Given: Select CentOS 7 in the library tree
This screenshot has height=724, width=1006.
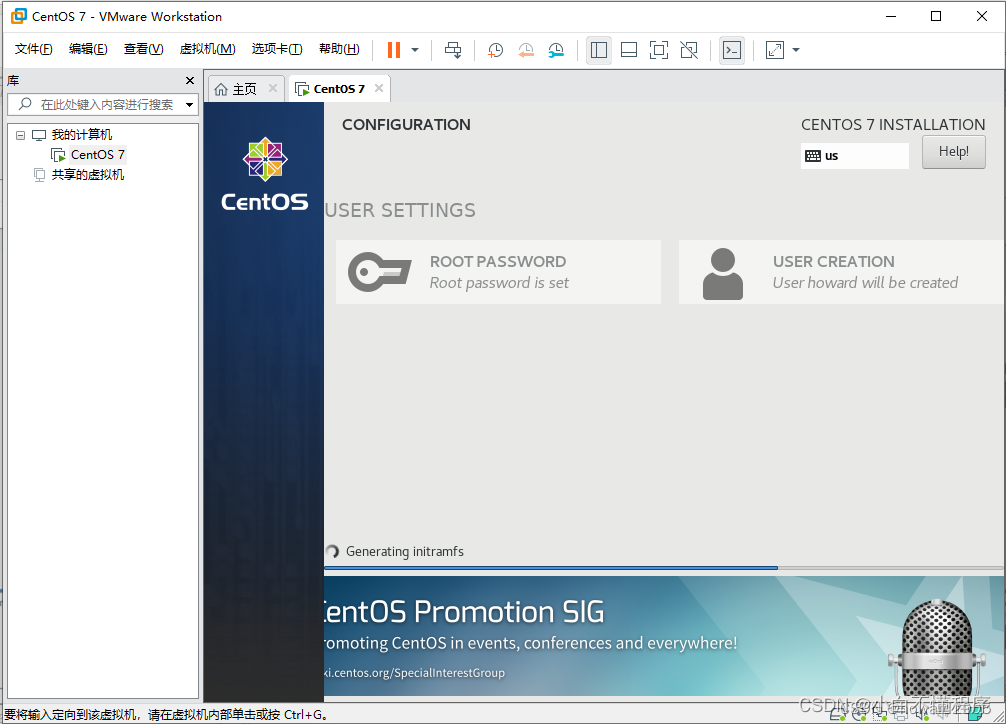Looking at the screenshot, I should 98,155.
